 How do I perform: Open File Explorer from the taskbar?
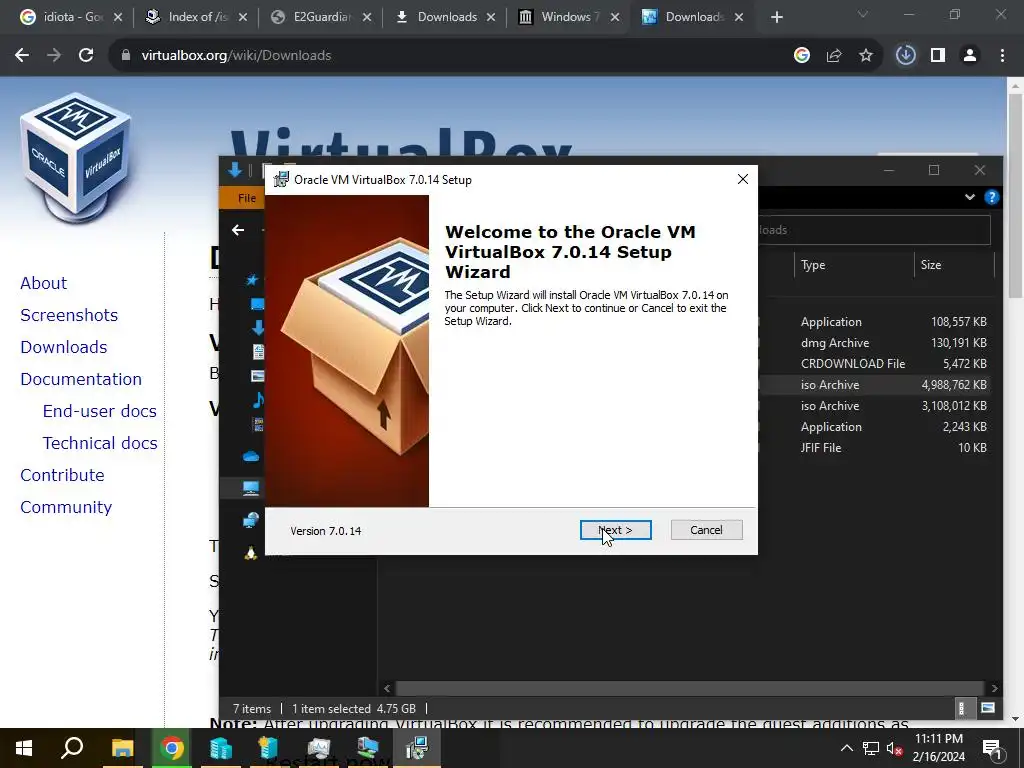pyautogui.click(x=122, y=748)
